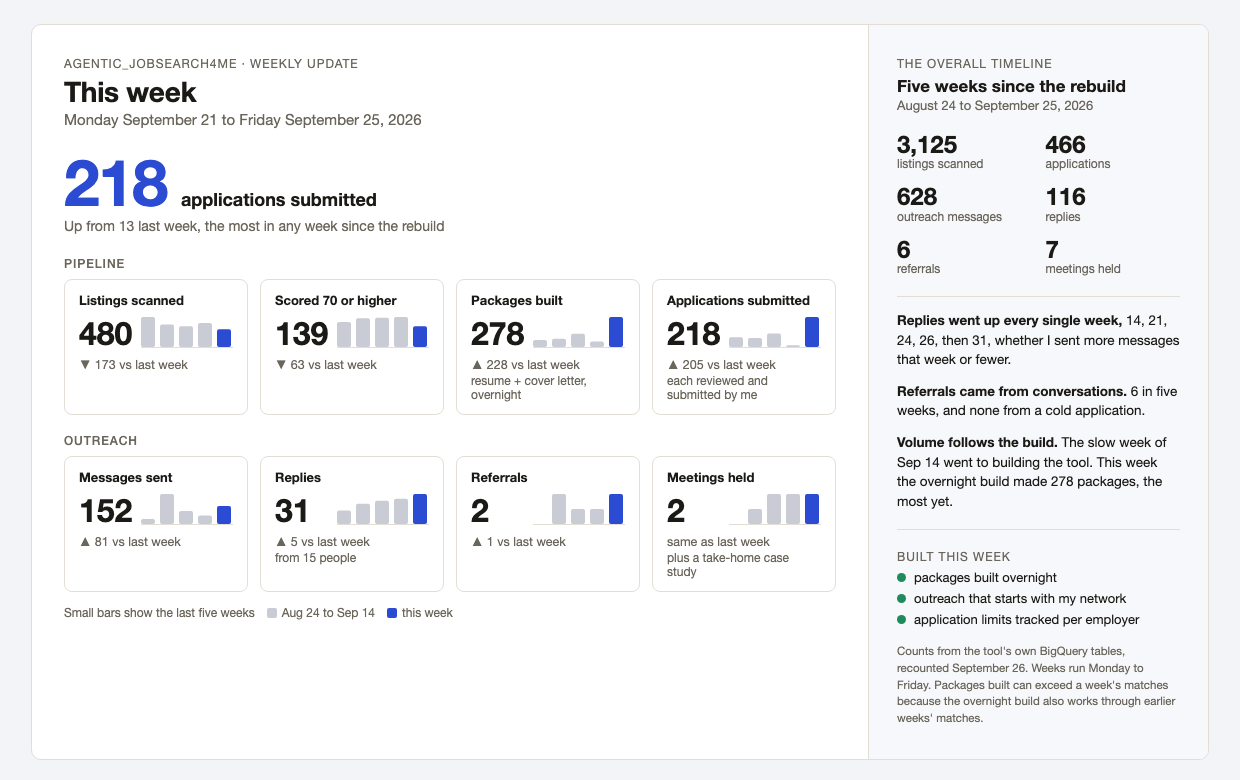Click the Replies card mini bar chart
Screen dimensions: 1240x780
pos(382,509)
